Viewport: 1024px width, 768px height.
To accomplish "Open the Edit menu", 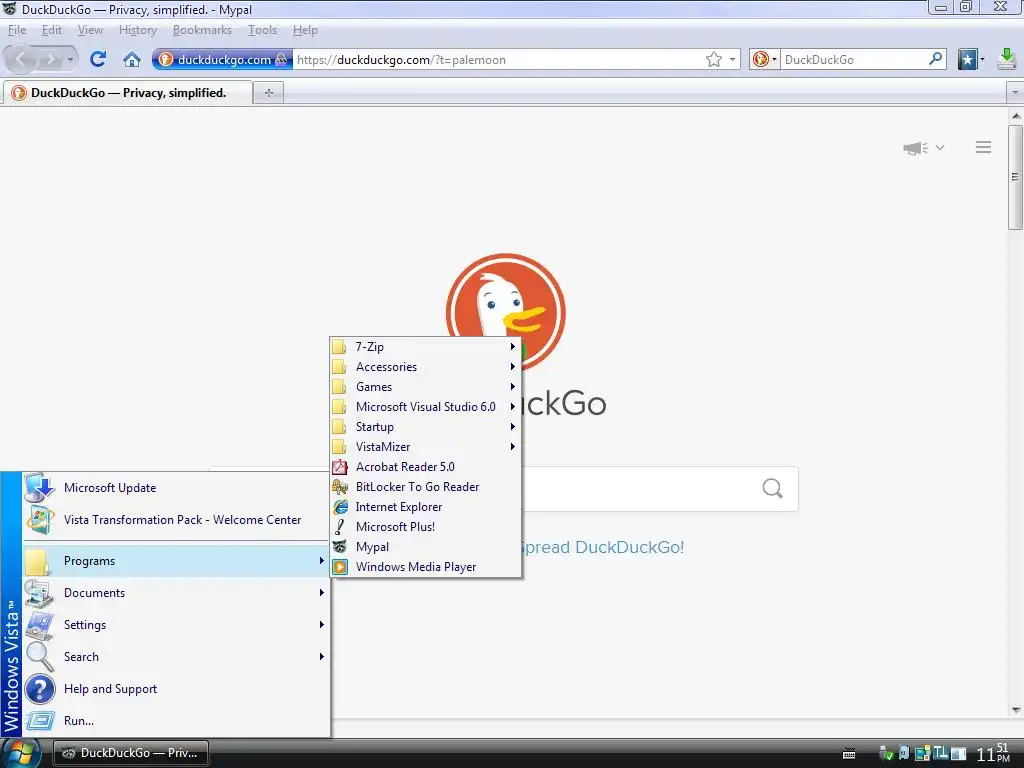I will pyautogui.click(x=52, y=30).
